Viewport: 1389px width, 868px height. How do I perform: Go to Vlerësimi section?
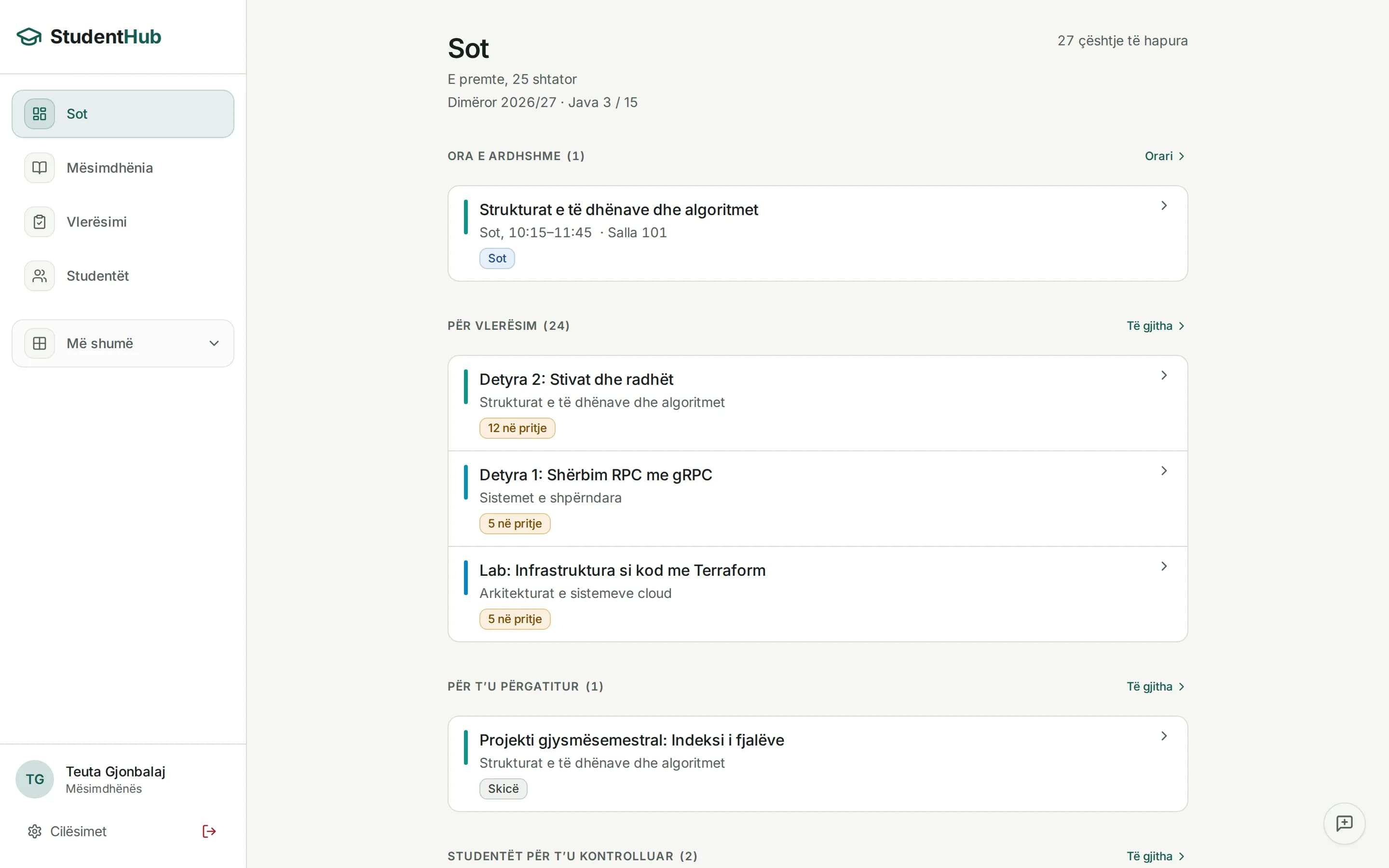pyautogui.click(x=123, y=222)
